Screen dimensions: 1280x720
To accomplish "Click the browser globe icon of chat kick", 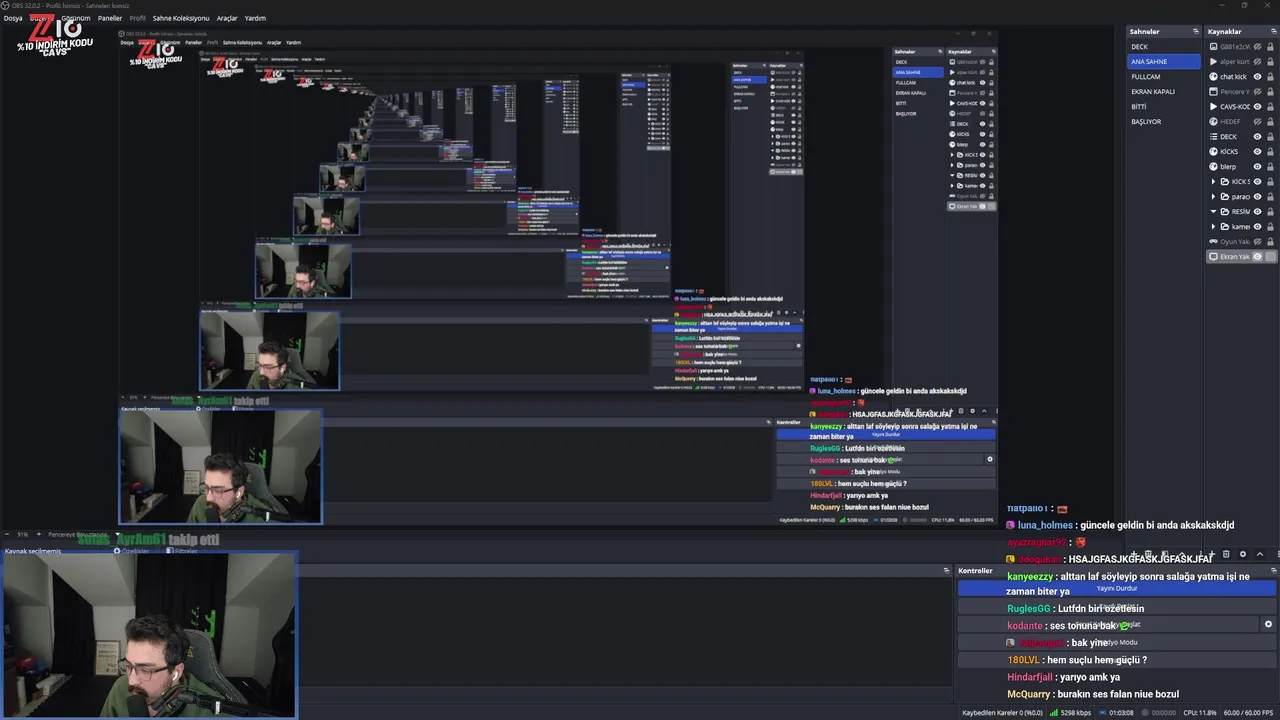I will 1213,77.
